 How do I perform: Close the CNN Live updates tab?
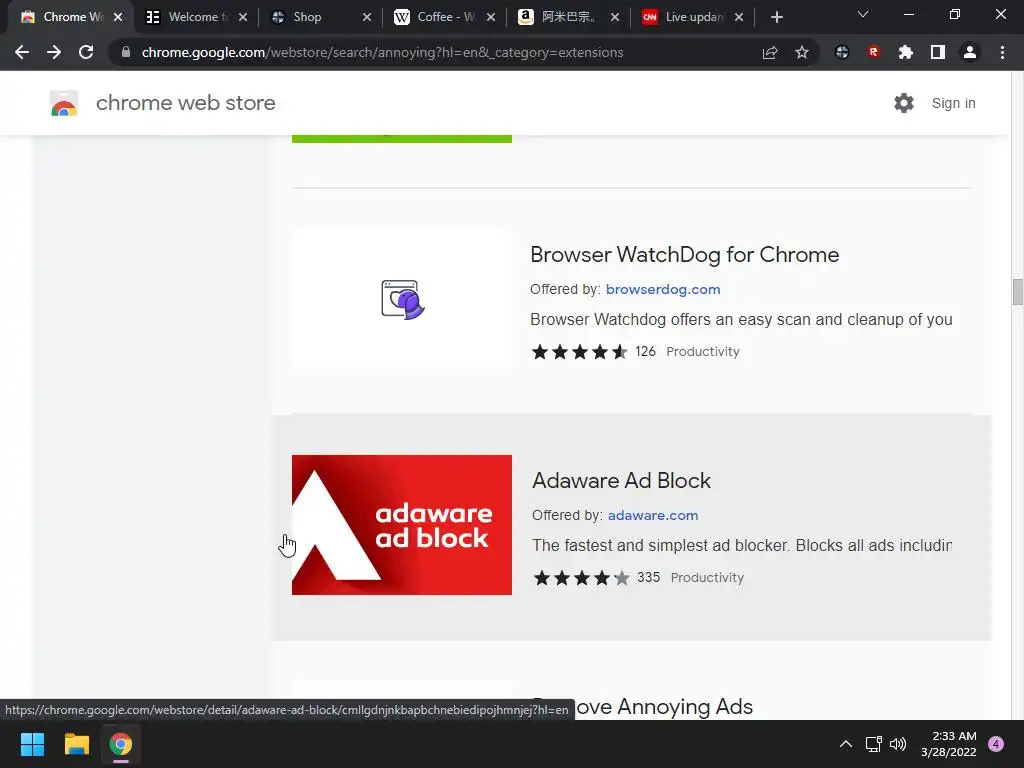click(x=739, y=17)
